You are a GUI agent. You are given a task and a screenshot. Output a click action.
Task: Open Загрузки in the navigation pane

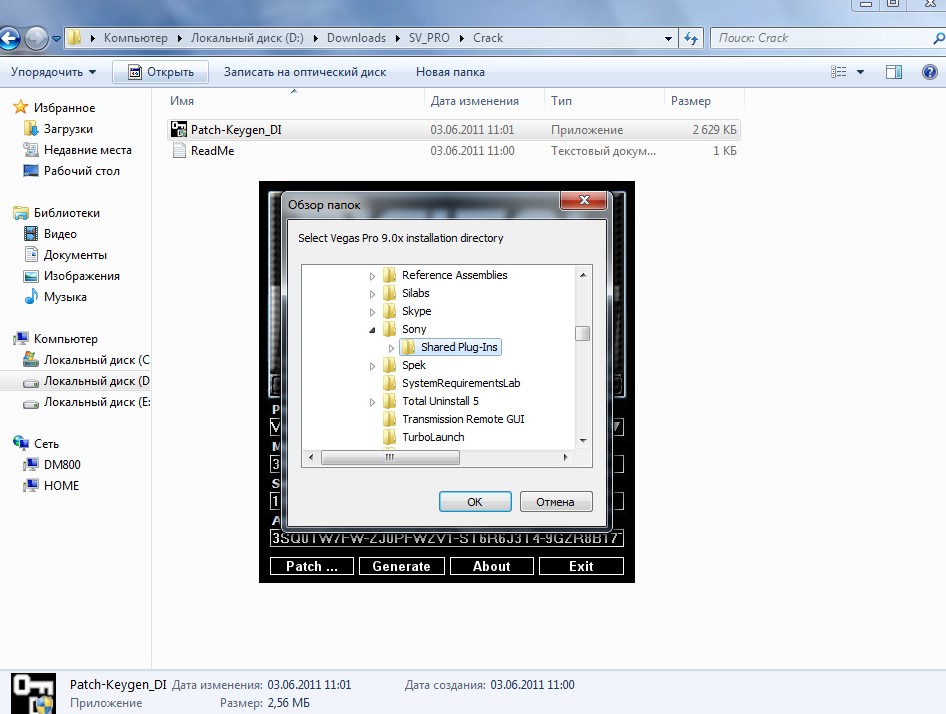point(68,129)
